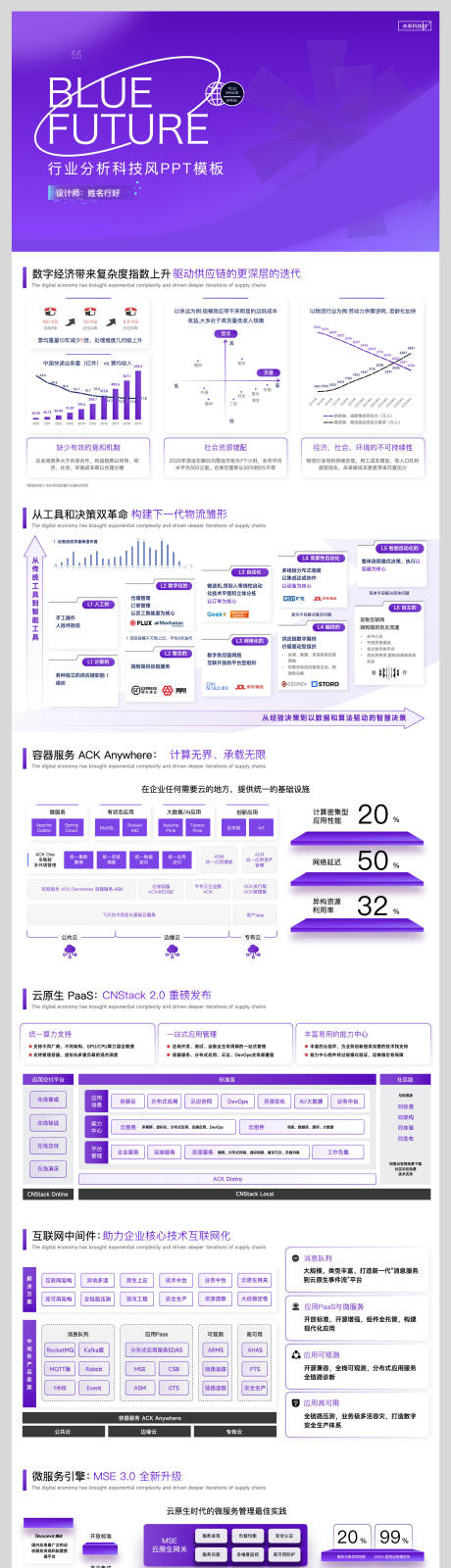Click the icon next to 应用可观测 heading
This screenshot has width=451, height=1568.
295,1354
